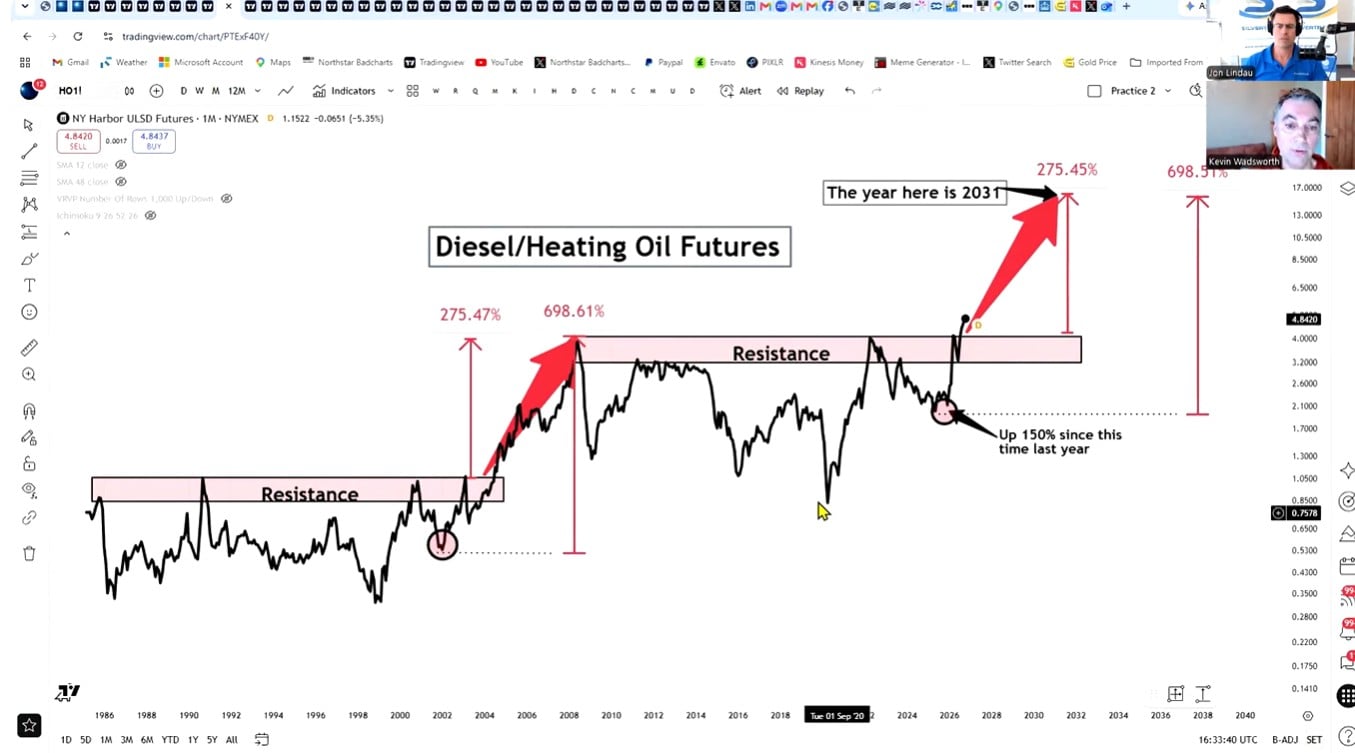Show the SMA 12 close indicator
Image resolution: width=1355 pixels, height=753 pixels.
[121, 164]
